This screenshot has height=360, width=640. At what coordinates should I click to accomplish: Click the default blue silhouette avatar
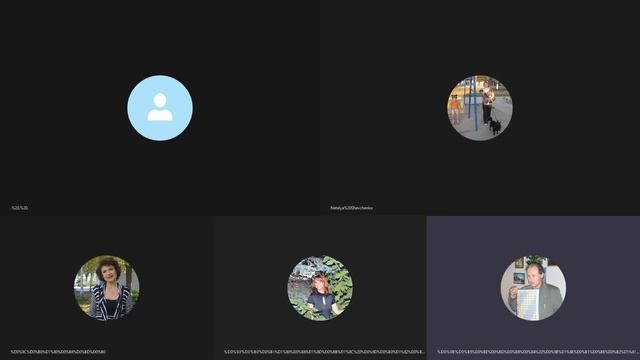[x=160, y=108]
